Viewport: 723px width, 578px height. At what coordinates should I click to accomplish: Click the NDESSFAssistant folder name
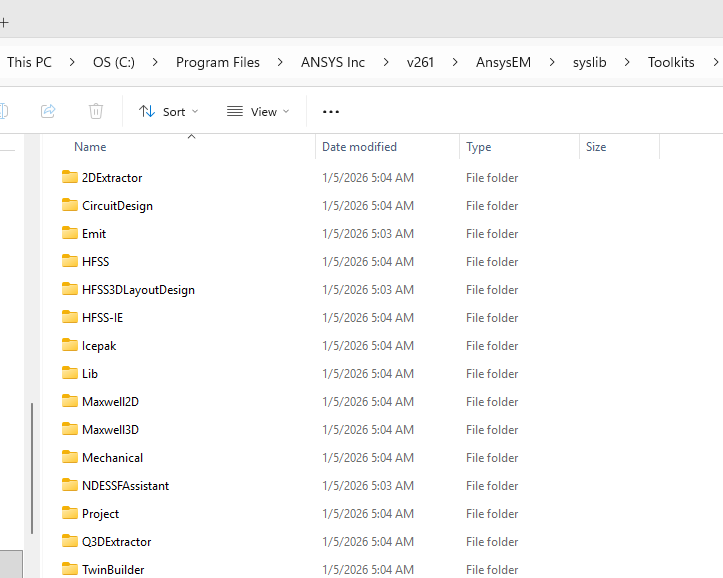[125, 486]
